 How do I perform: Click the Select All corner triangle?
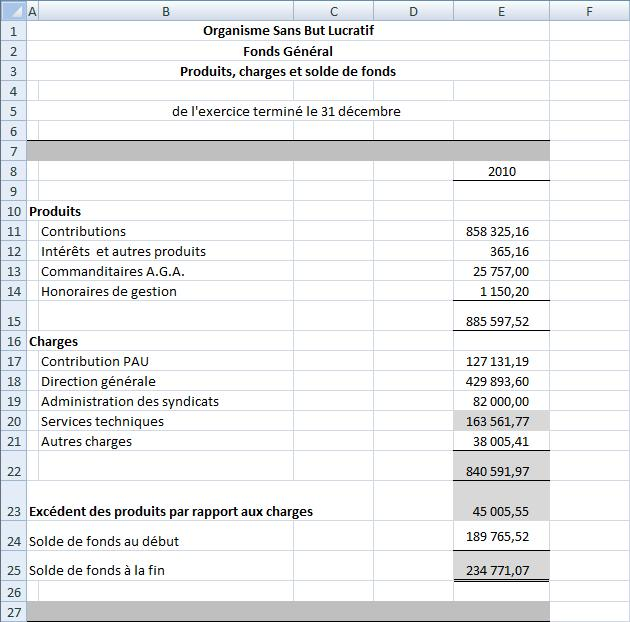(x=13, y=11)
